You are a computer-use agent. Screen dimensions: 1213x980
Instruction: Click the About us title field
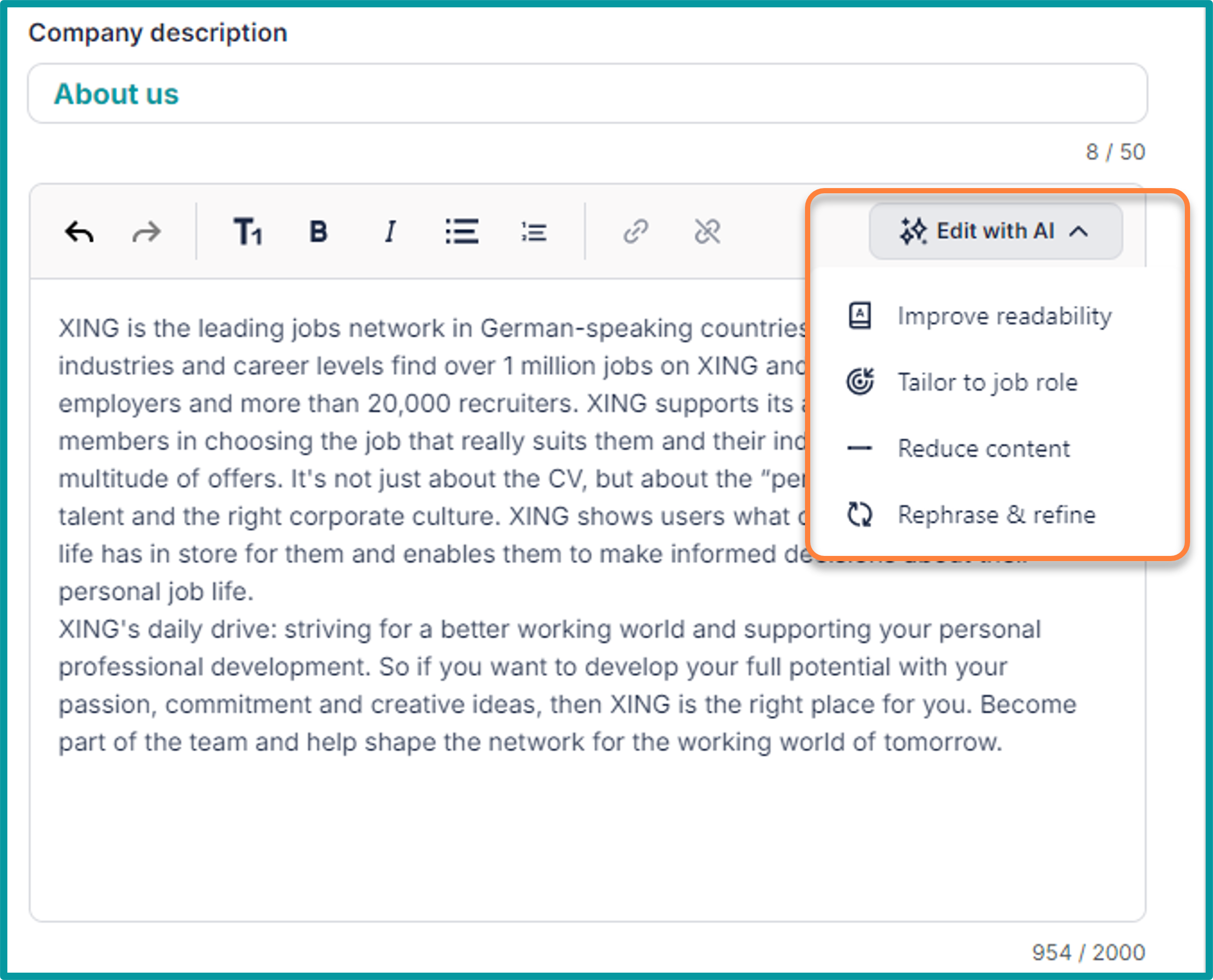pos(587,94)
